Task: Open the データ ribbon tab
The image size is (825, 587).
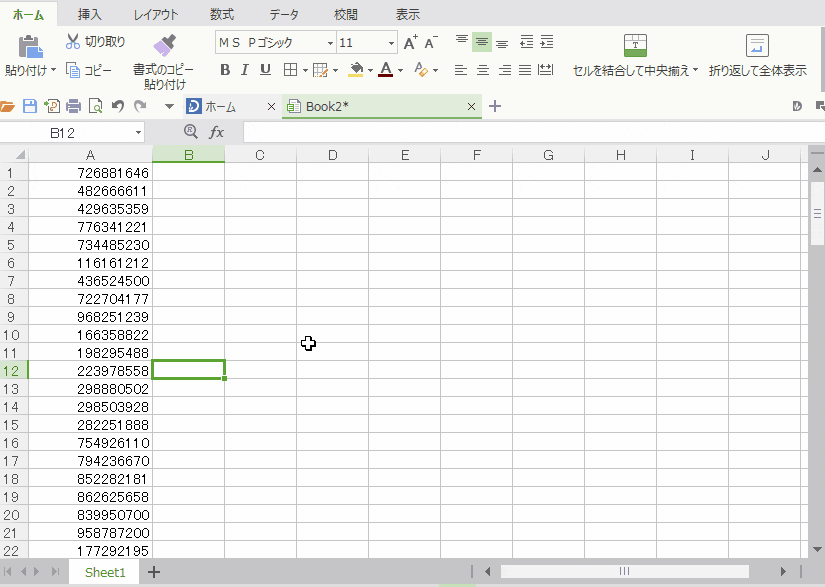Action: 284,15
